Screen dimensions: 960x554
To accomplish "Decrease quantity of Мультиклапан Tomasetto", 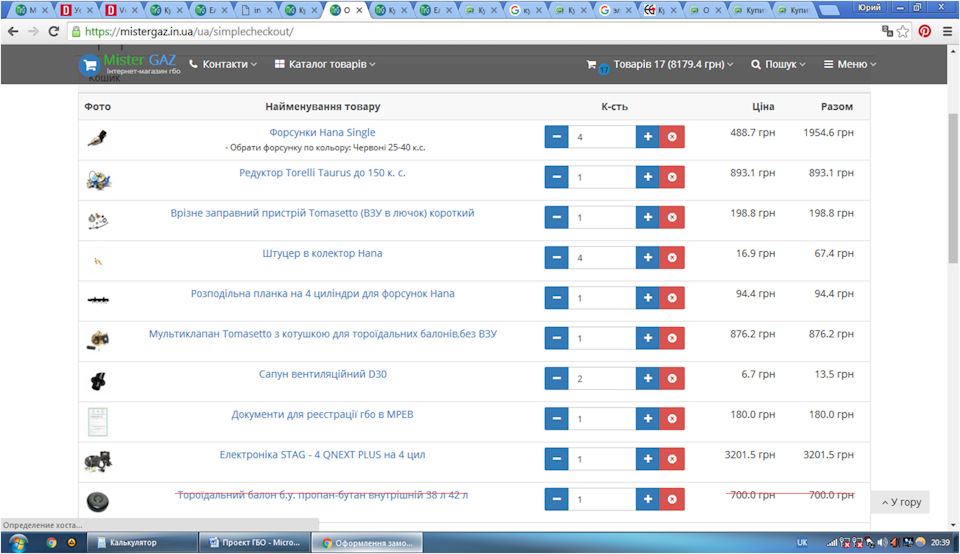I will click(556, 338).
